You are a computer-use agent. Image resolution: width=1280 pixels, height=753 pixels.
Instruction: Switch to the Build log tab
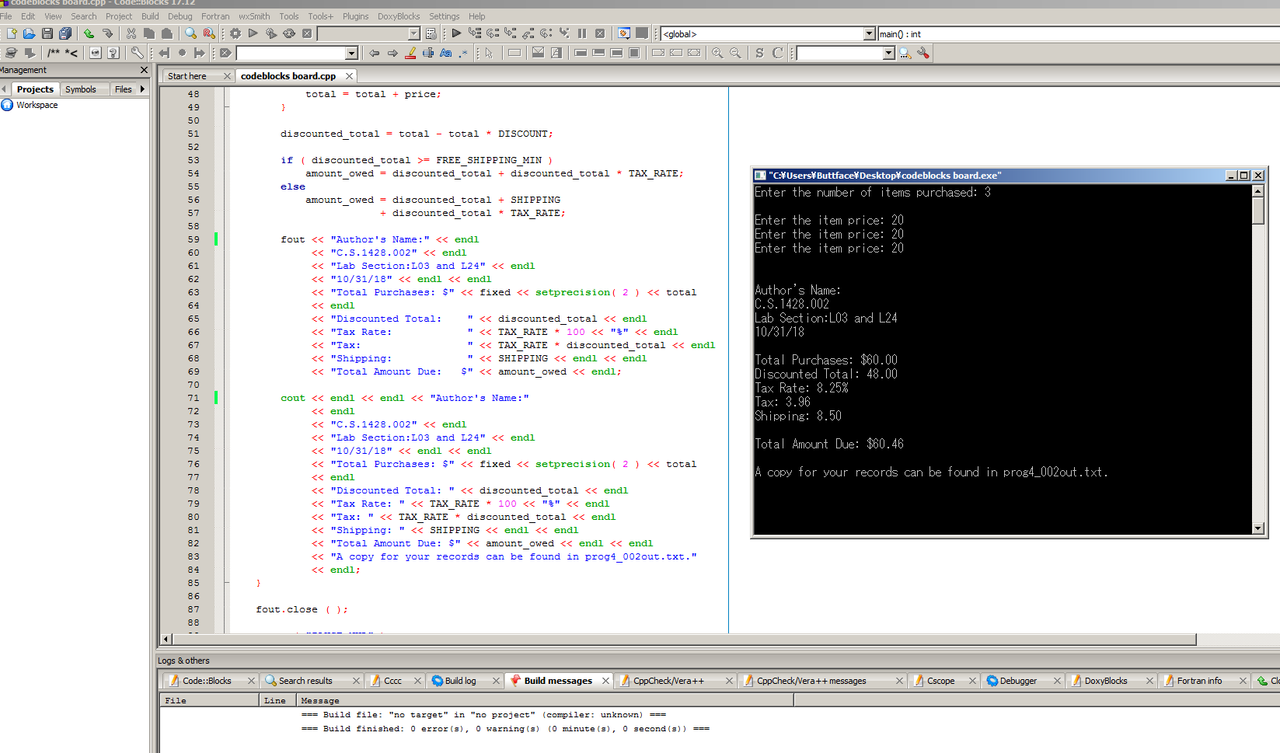point(460,681)
